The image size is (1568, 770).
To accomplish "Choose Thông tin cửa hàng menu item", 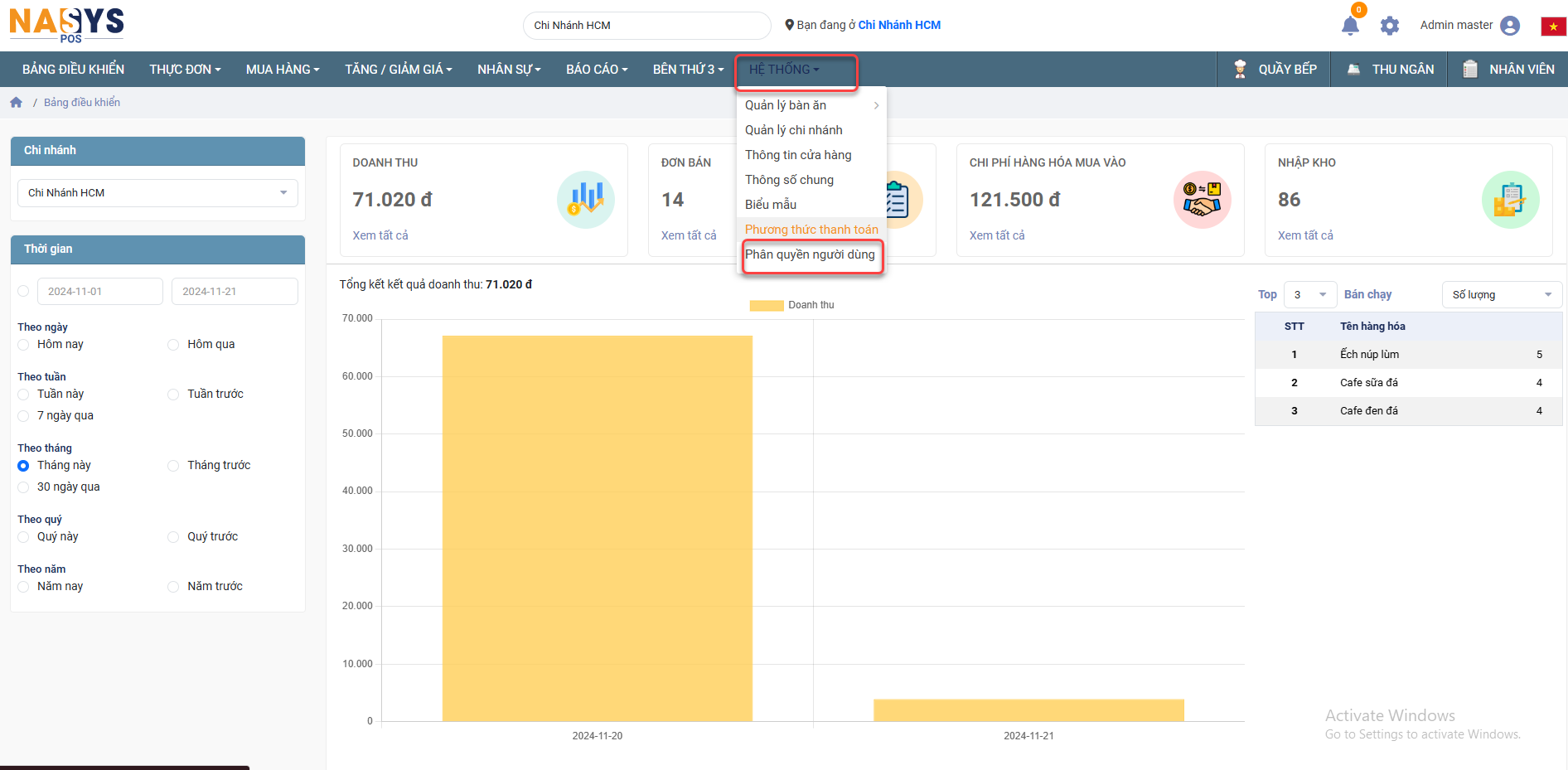I will pyautogui.click(x=811, y=155).
